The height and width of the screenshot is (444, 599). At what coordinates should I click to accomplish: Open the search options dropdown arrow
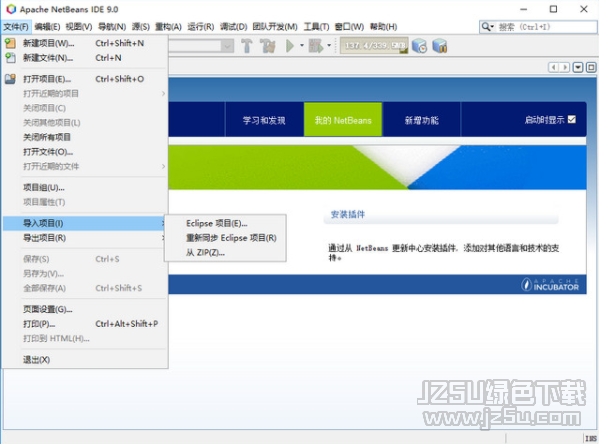coord(492,27)
